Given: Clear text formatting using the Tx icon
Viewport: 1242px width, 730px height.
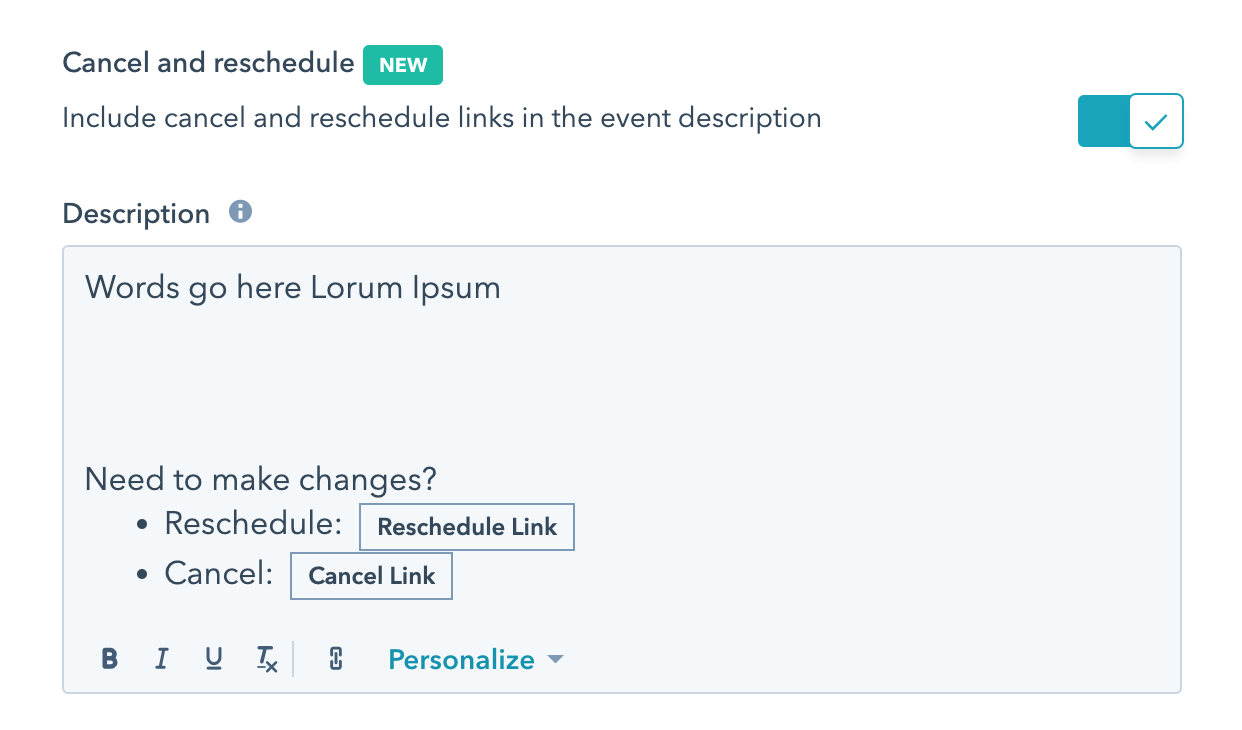Looking at the screenshot, I should click(x=266, y=659).
